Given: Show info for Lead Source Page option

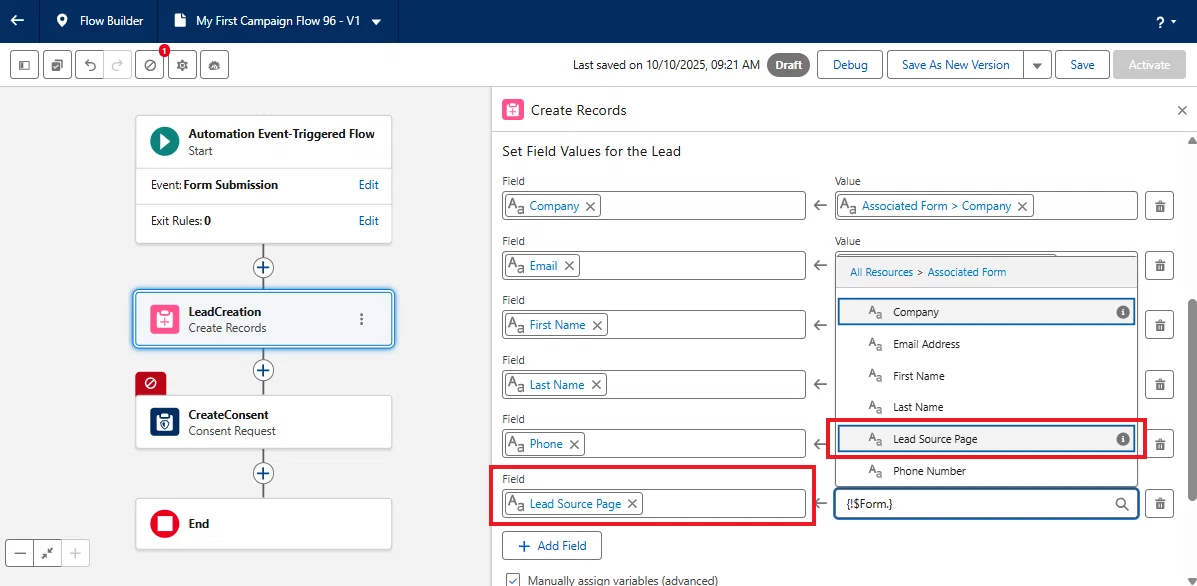Looking at the screenshot, I should 1122,439.
